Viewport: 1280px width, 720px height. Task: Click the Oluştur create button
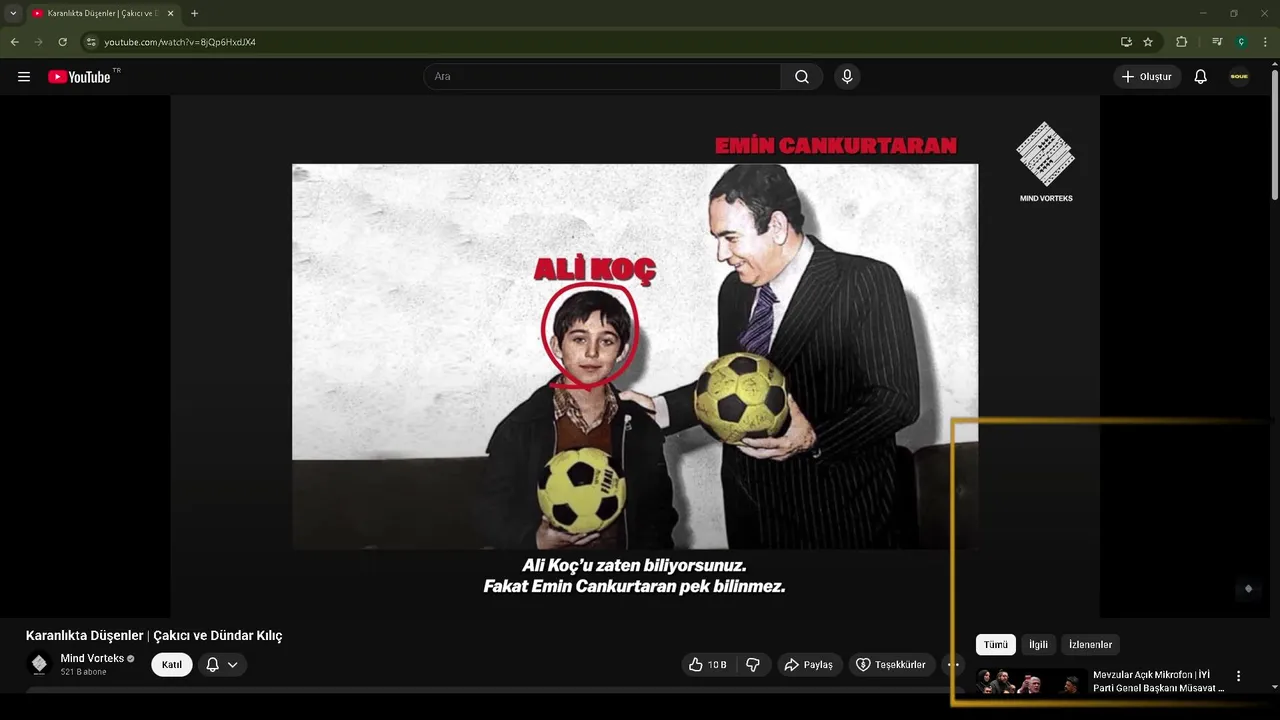[1147, 77]
